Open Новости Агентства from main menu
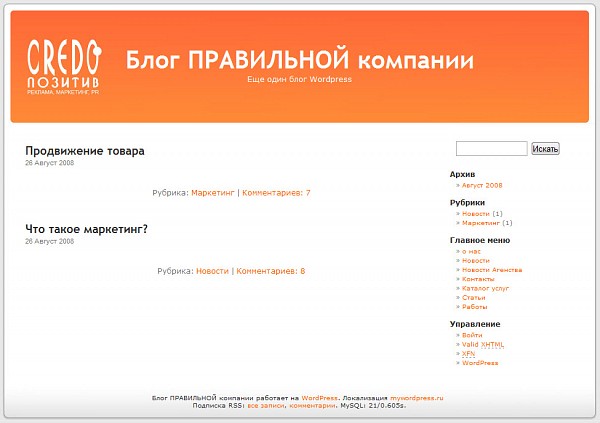600x423 pixels. (x=491, y=270)
